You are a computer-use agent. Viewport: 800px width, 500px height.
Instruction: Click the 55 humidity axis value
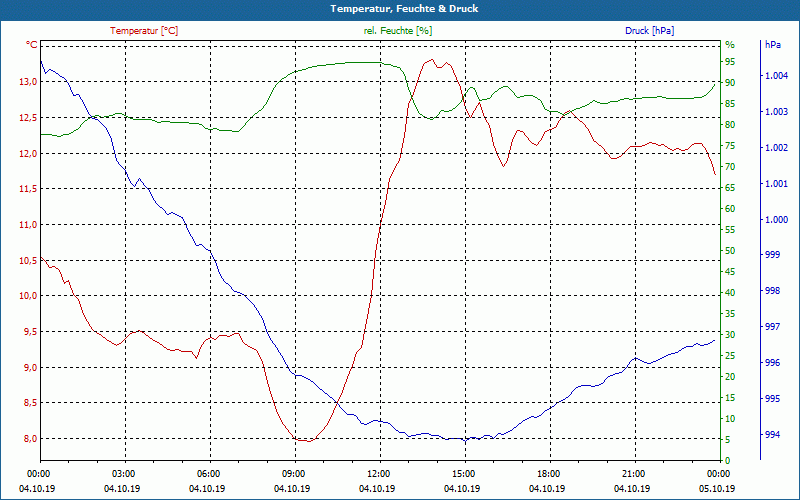pyautogui.click(x=730, y=230)
